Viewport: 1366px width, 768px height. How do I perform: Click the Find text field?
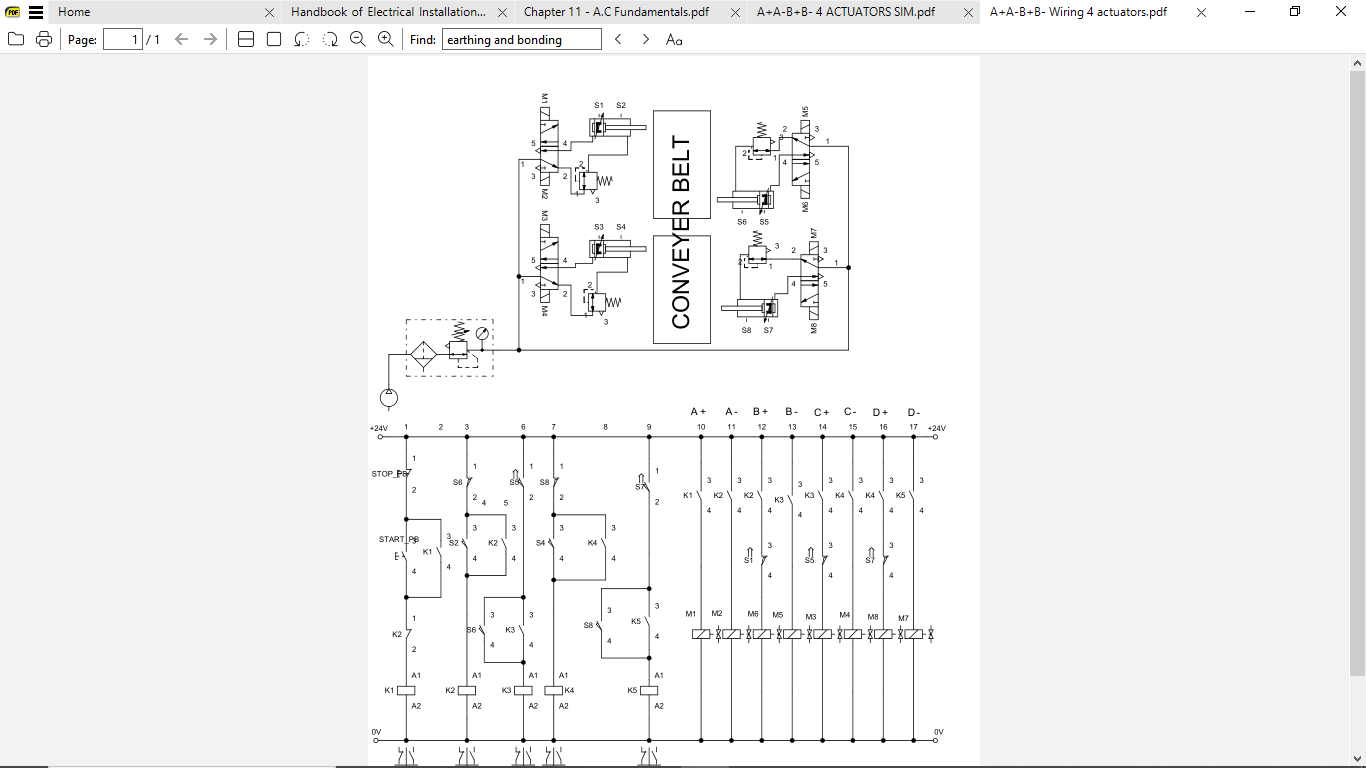pos(522,39)
